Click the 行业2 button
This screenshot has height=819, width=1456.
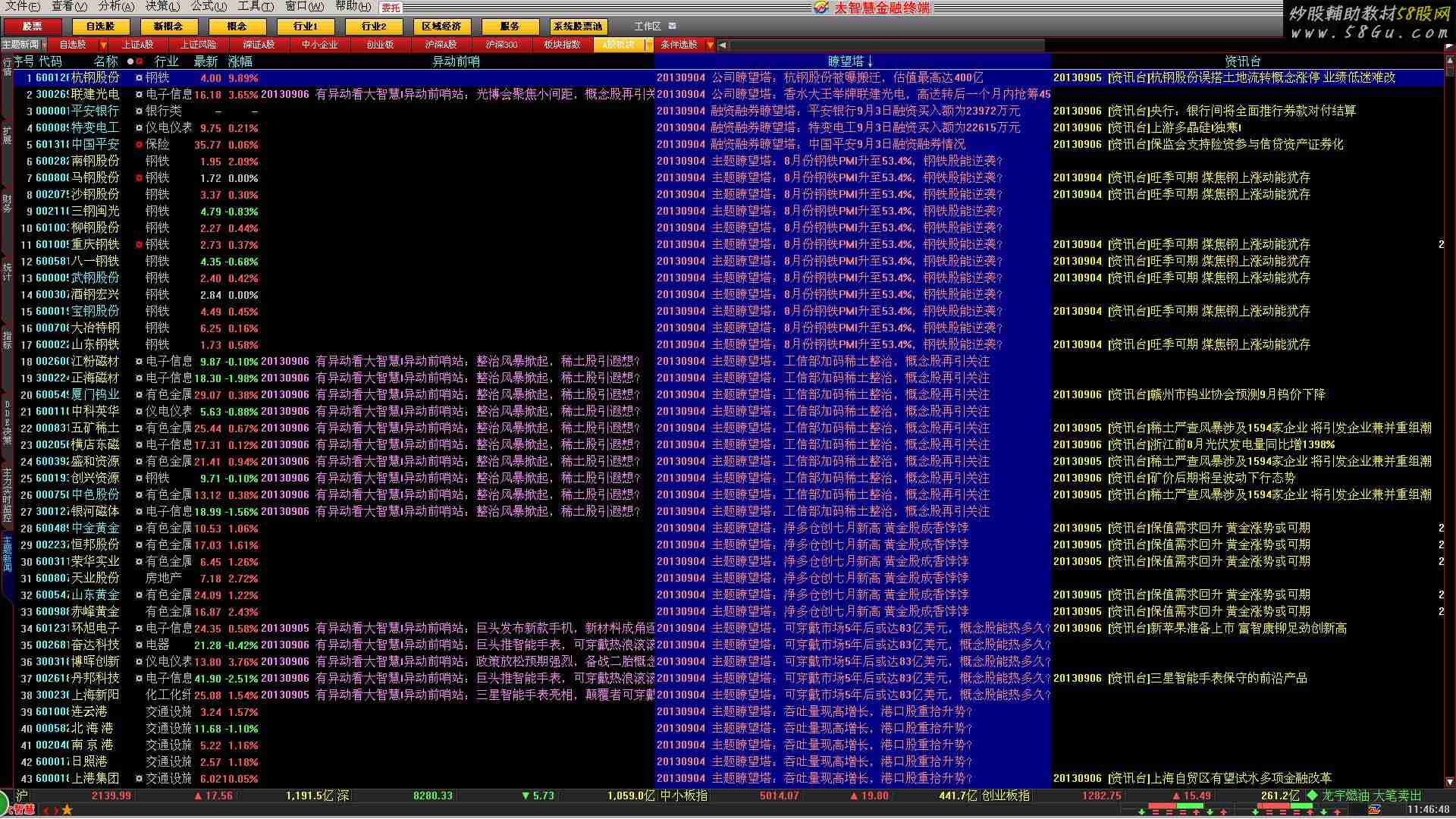[373, 26]
